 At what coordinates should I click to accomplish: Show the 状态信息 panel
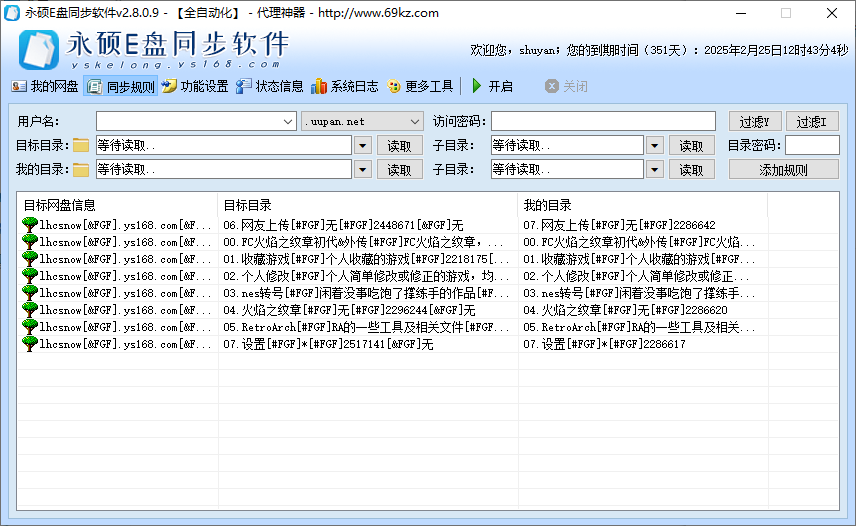tap(270, 86)
